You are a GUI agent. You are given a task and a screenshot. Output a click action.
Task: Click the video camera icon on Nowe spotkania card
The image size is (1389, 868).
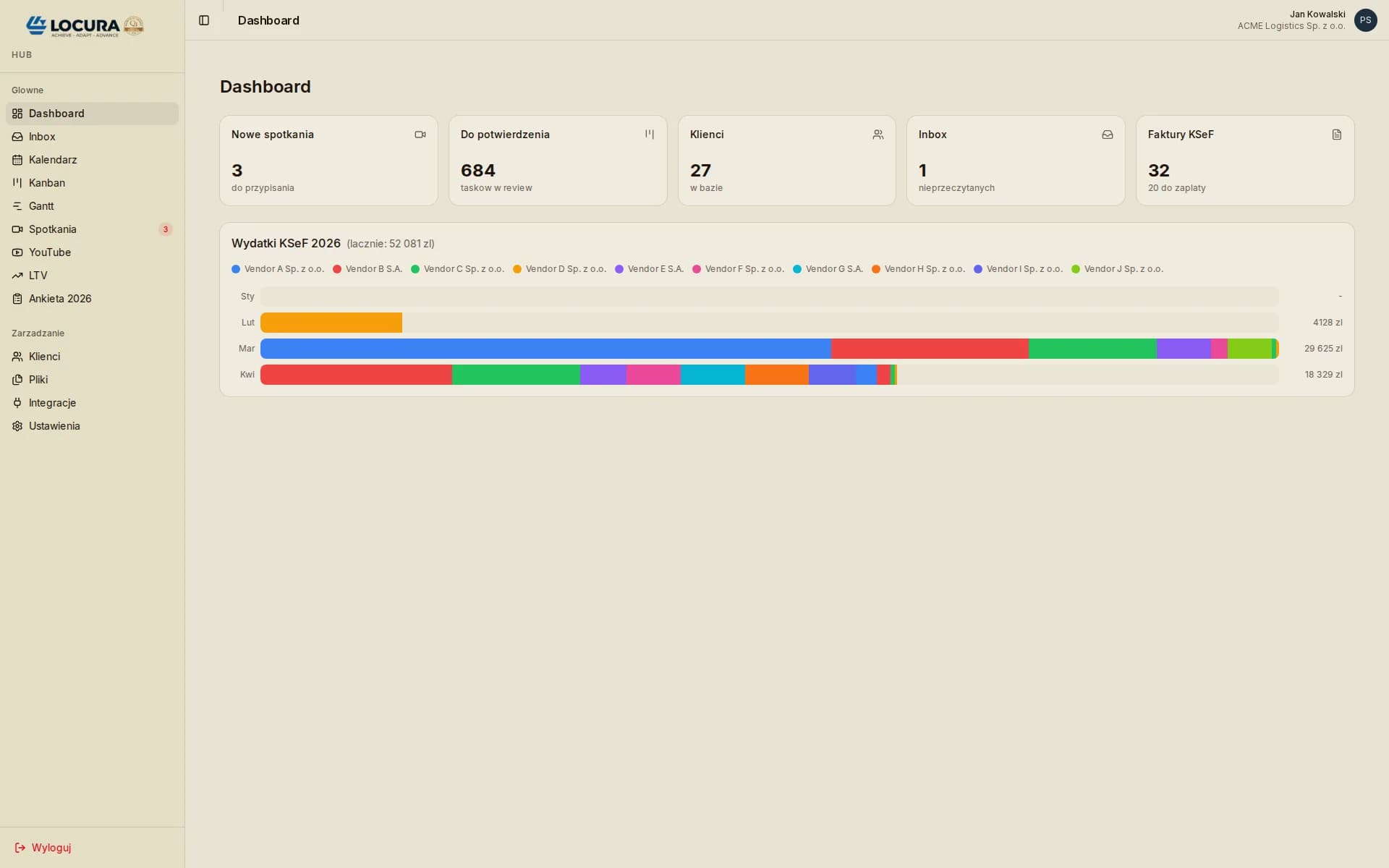[x=420, y=135]
